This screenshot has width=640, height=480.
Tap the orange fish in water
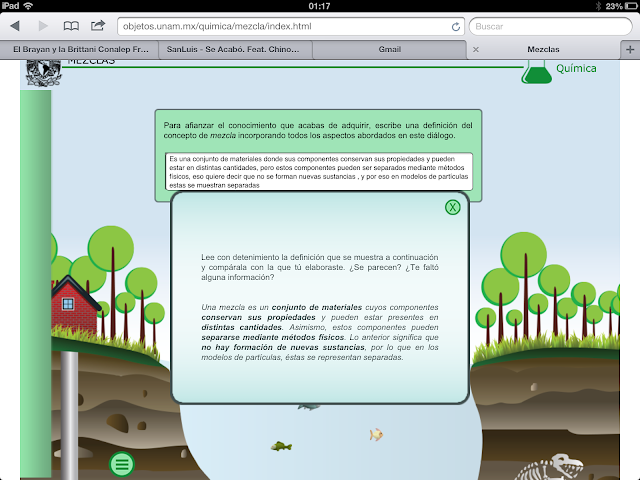[x=376, y=434]
